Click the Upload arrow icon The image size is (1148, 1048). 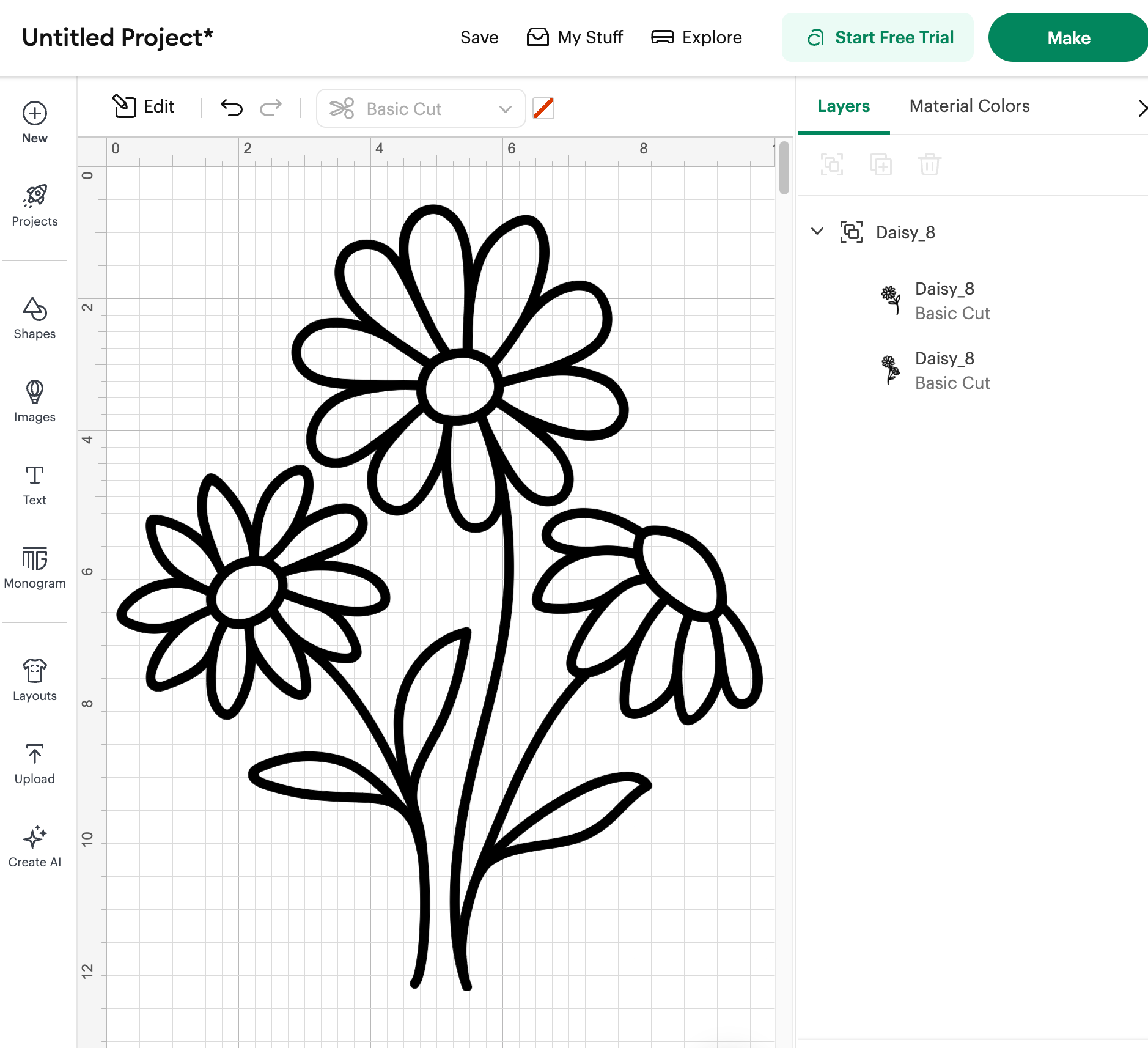[35, 754]
